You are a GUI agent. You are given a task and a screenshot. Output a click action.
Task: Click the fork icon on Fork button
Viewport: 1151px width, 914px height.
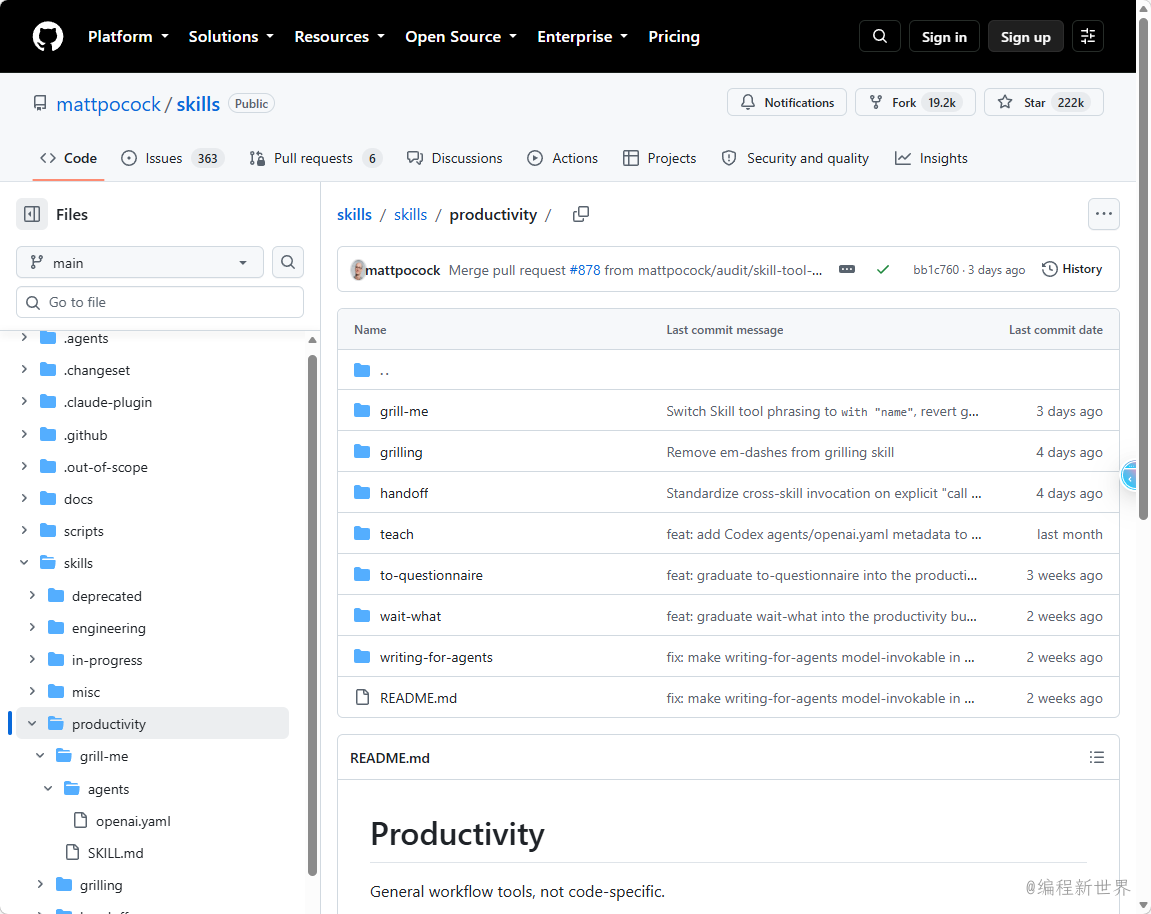click(x=876, y=102)
